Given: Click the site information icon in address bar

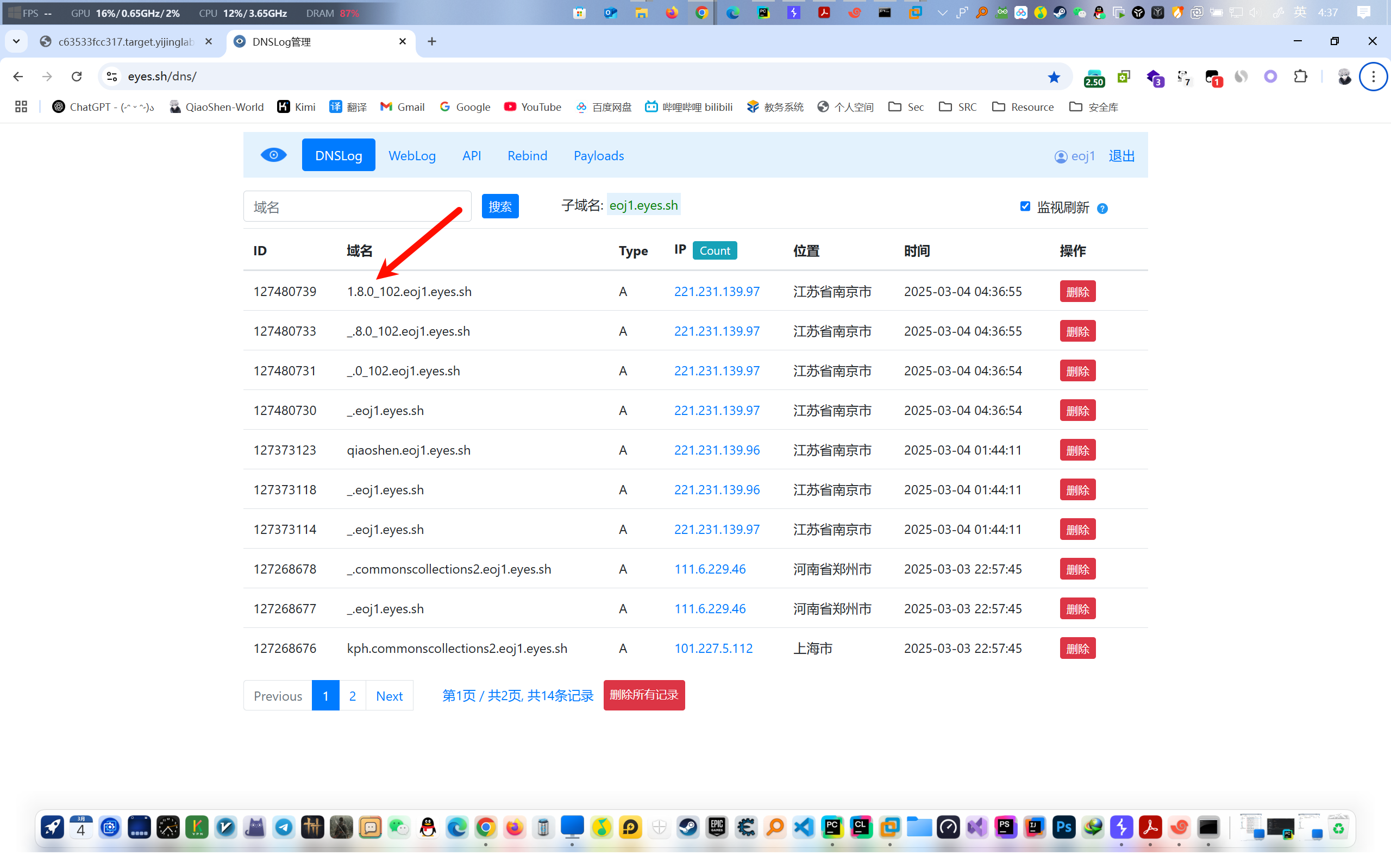Looking at the screenshot, I should (x=112, y=77).
